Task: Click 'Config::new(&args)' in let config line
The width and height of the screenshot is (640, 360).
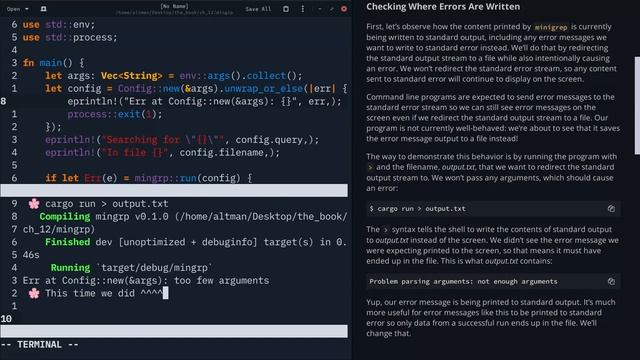Action: pos(168,89)
